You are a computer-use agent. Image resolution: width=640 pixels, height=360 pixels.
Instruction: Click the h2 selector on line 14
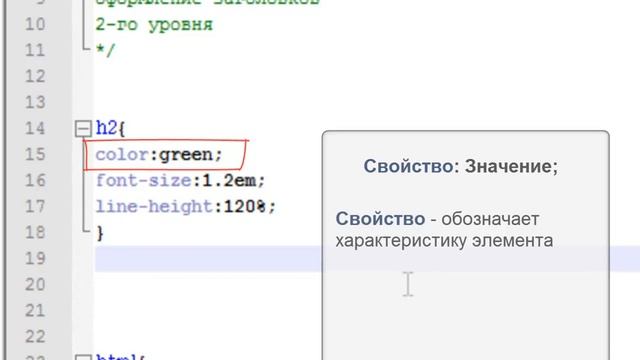(x=106, y=129)
